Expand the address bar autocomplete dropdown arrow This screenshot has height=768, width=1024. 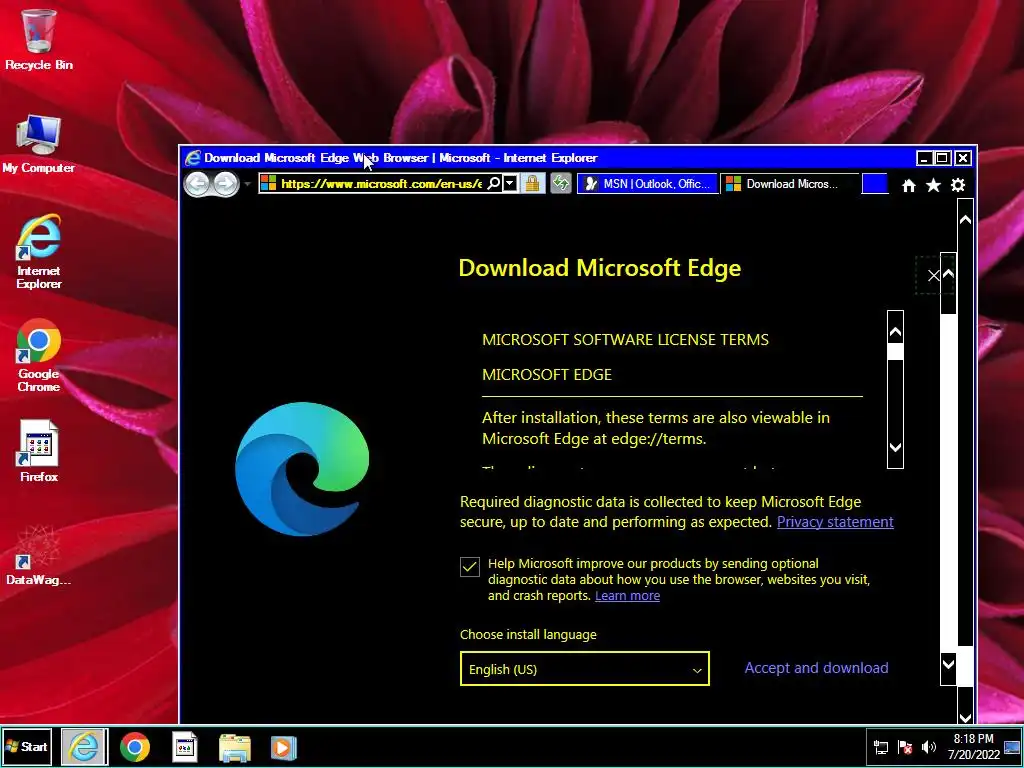coord(511,184)
